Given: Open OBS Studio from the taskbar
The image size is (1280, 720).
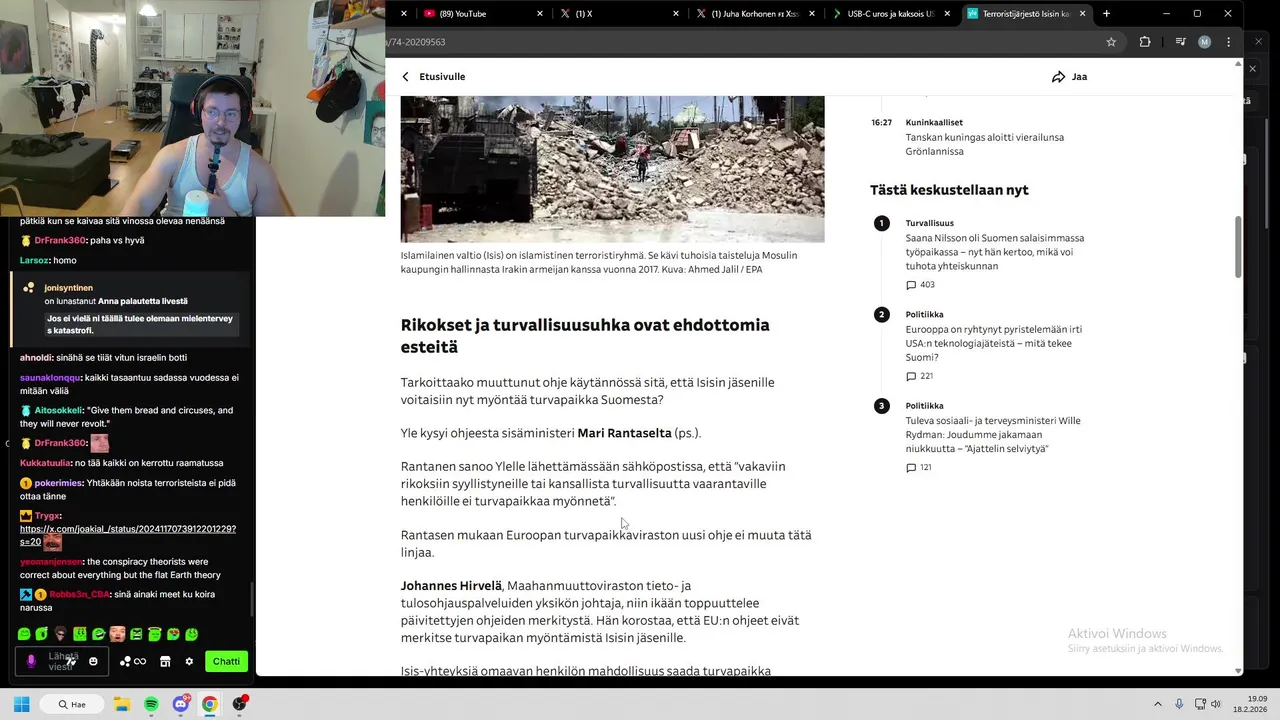Looking at the screenshot, I should point(239,704).
